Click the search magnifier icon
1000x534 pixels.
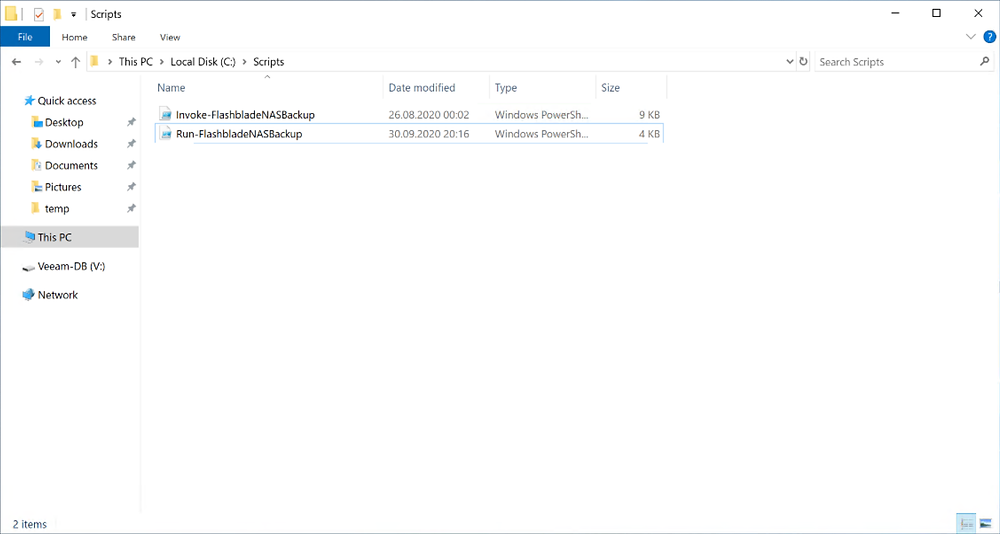point(984,62)
